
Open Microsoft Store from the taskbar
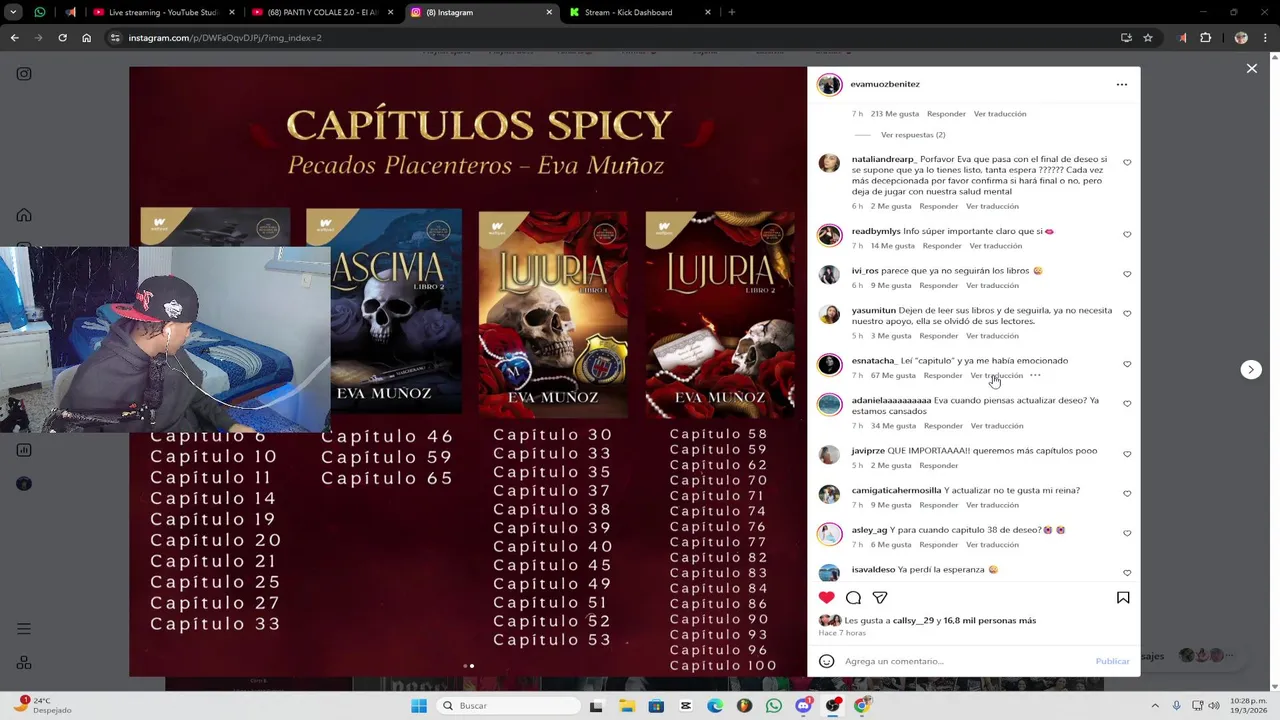tap(656, 706)
